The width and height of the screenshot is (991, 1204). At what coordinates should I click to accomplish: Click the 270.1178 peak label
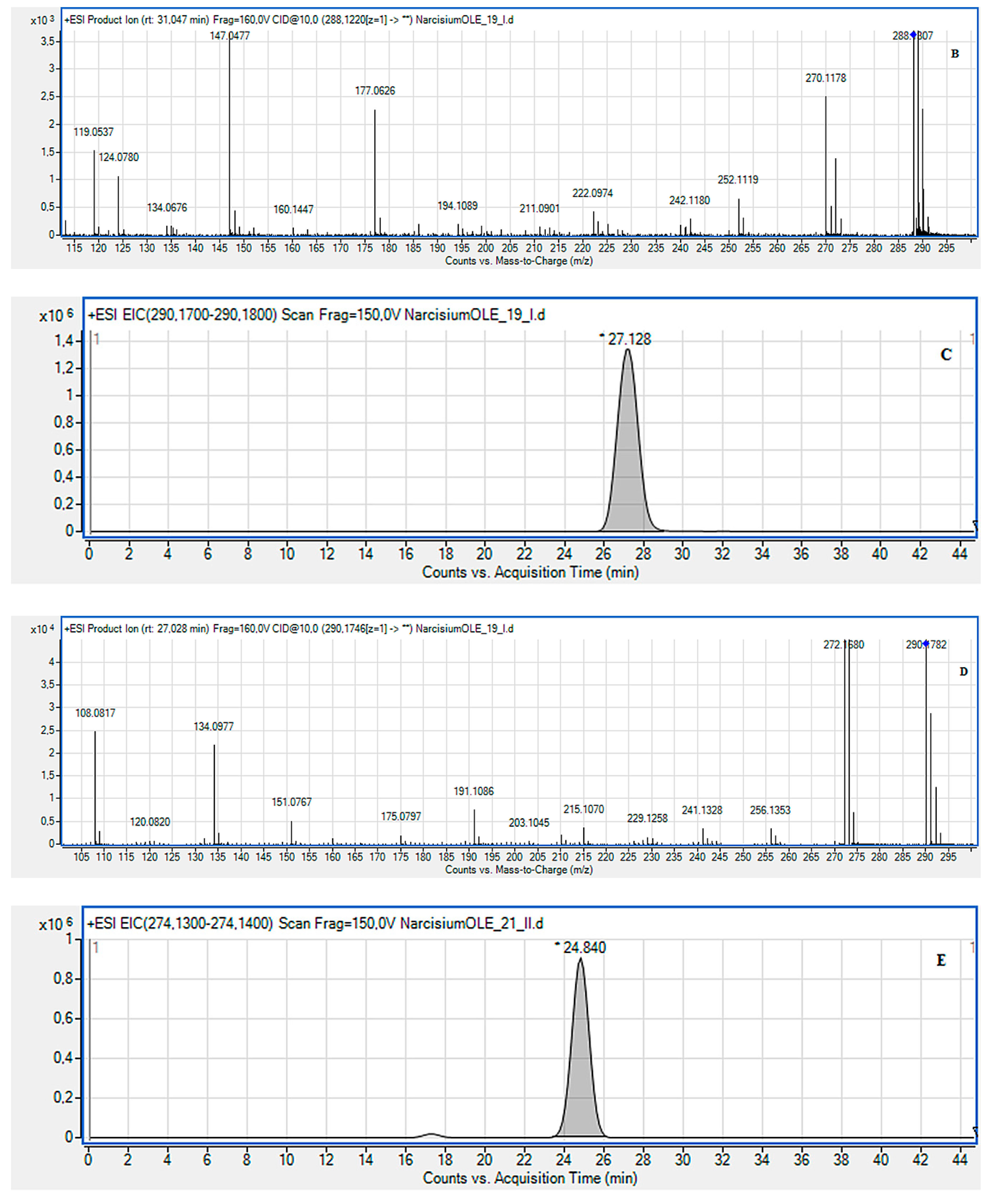(825, 78)
